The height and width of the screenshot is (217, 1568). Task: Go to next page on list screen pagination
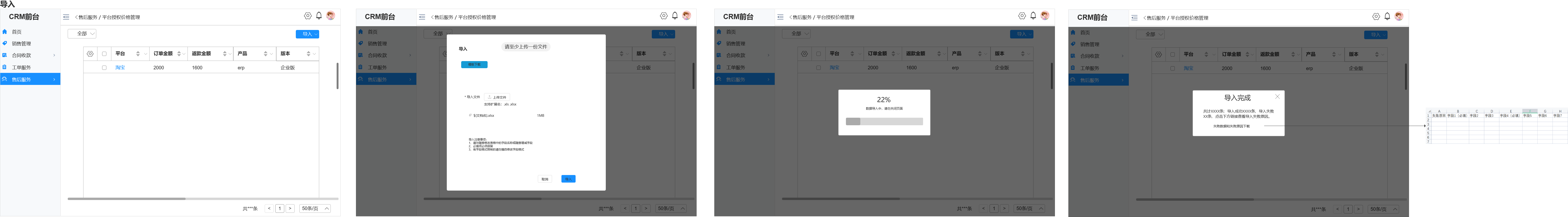(x=290, y=209)
